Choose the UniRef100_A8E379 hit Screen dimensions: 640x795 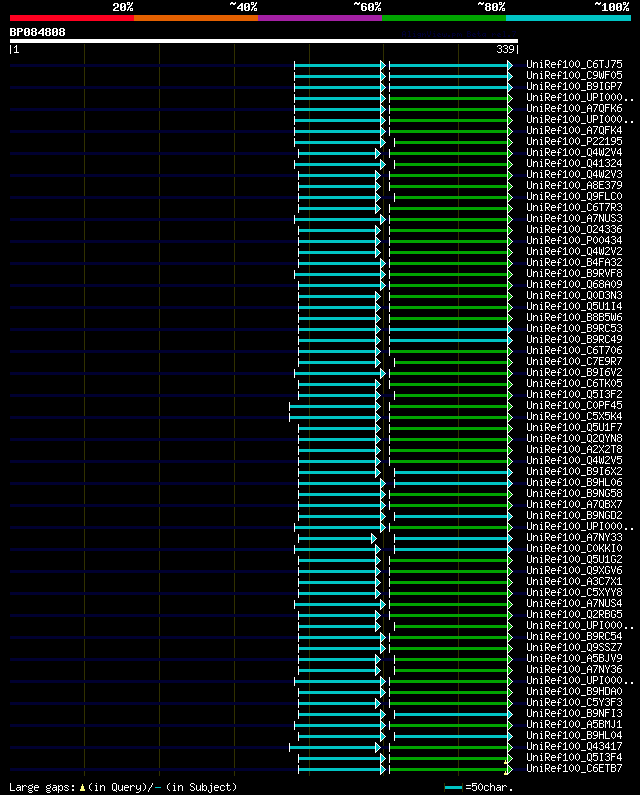coord(574,186)
